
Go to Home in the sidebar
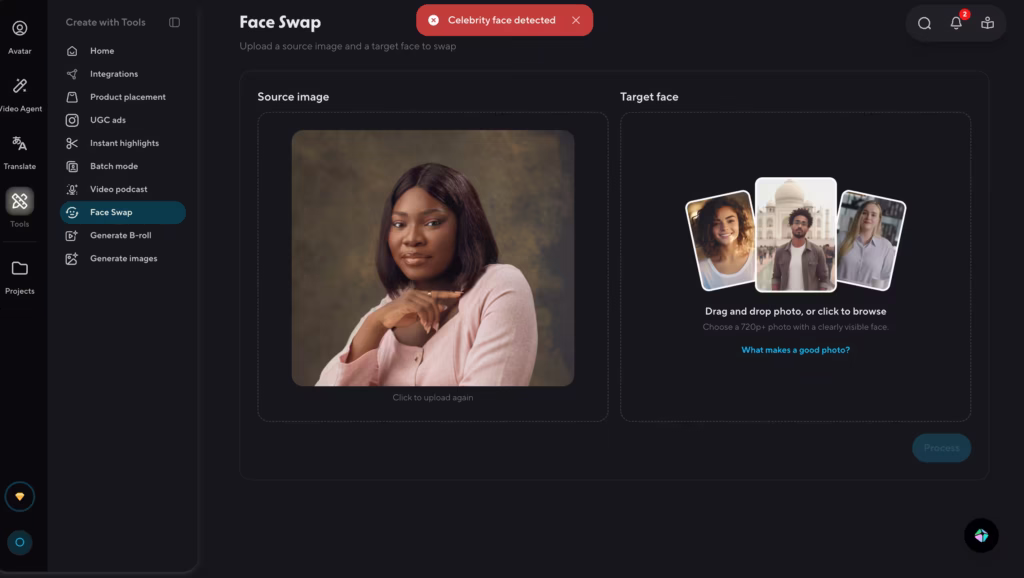point(102,51)
